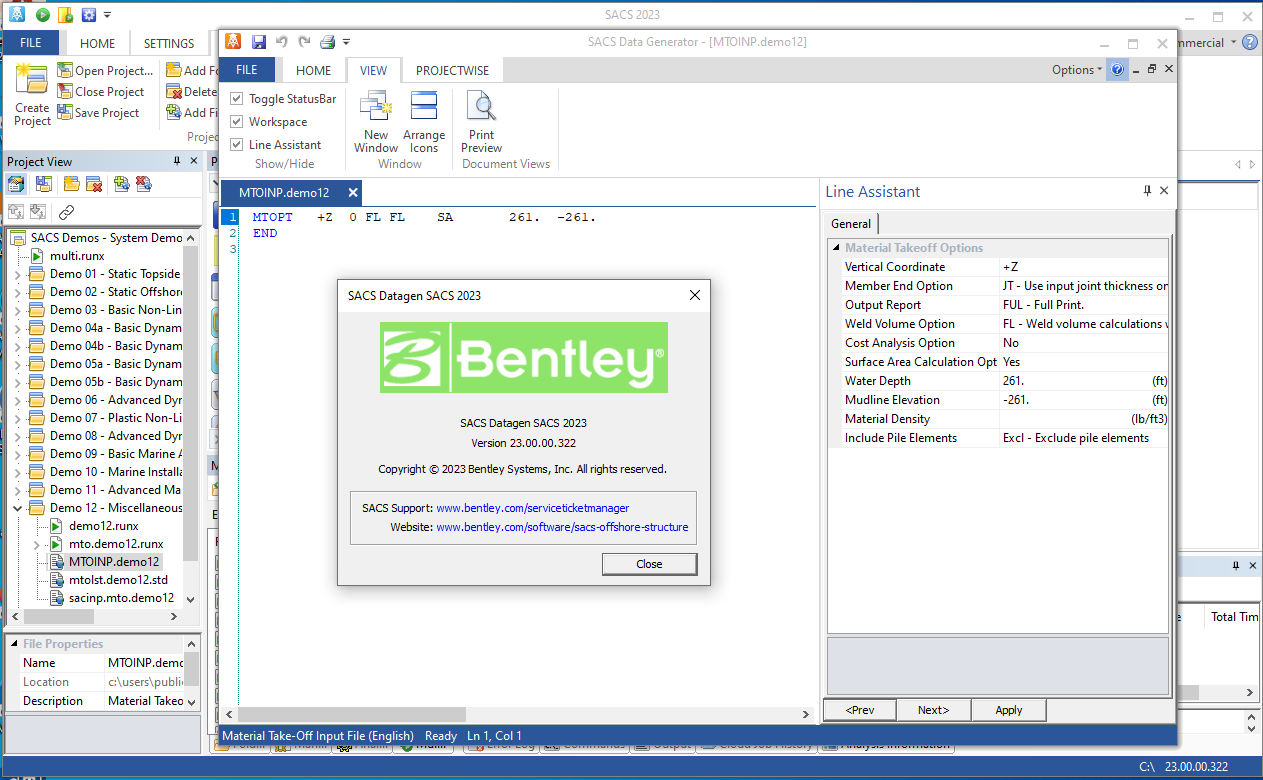
Task: Uncheck Toggle StatusBar checkbox
Action: tap(237, 98)
